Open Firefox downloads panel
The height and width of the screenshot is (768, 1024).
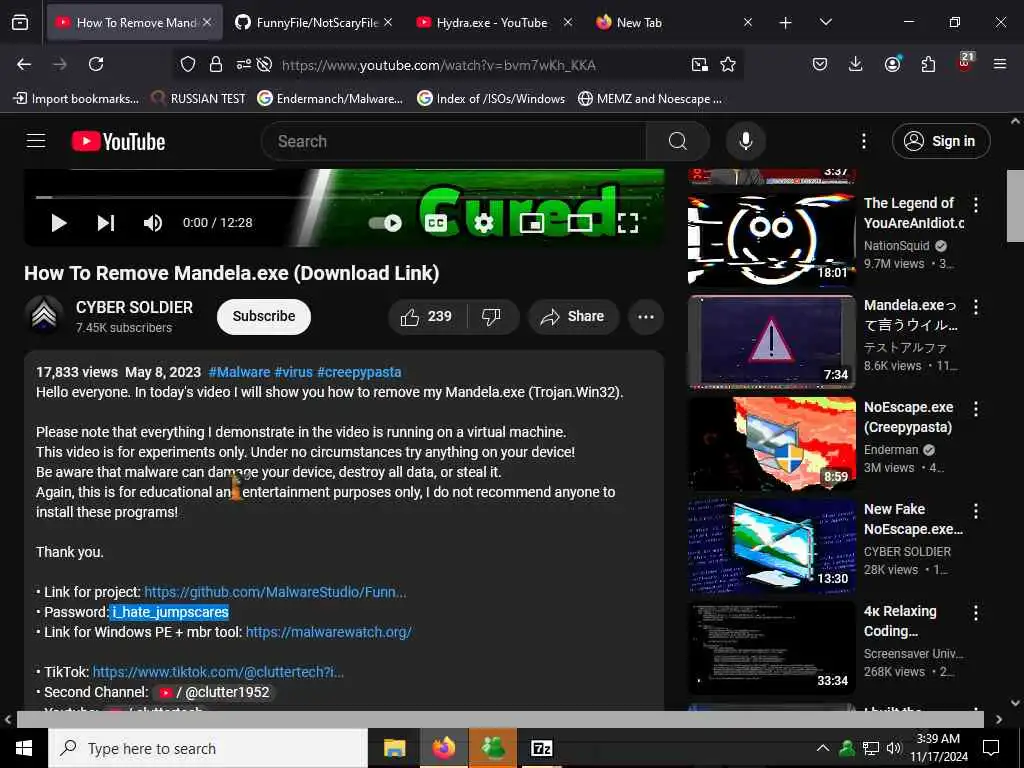coord(856,64)
